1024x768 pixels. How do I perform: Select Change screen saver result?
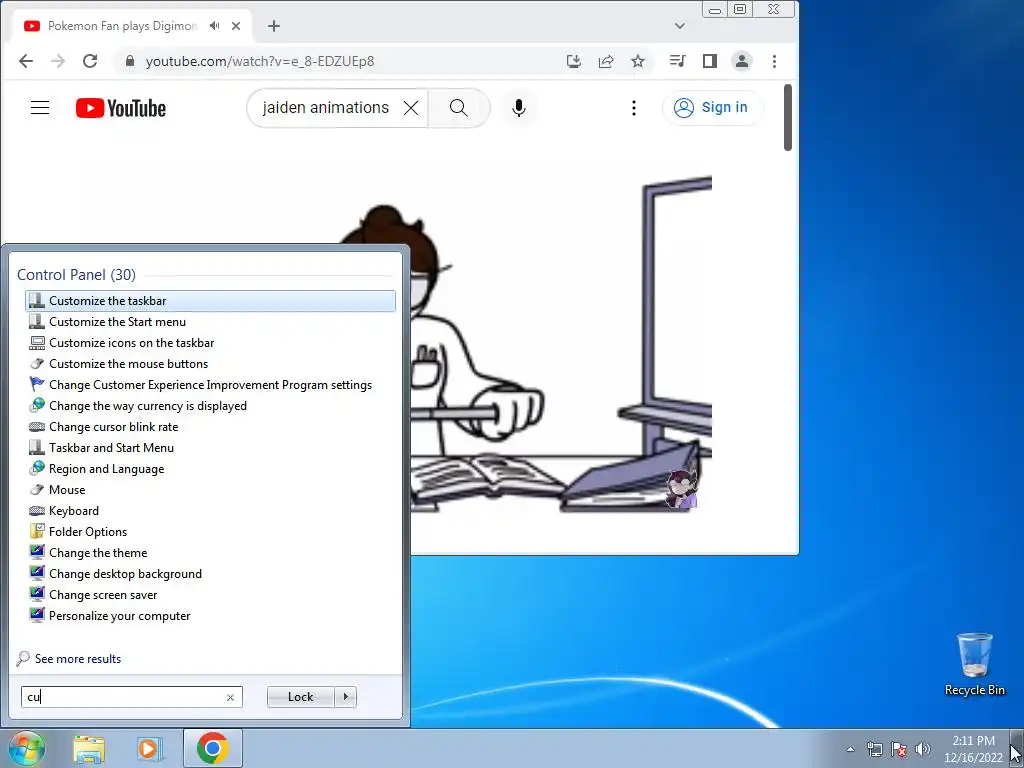[210, 595]
